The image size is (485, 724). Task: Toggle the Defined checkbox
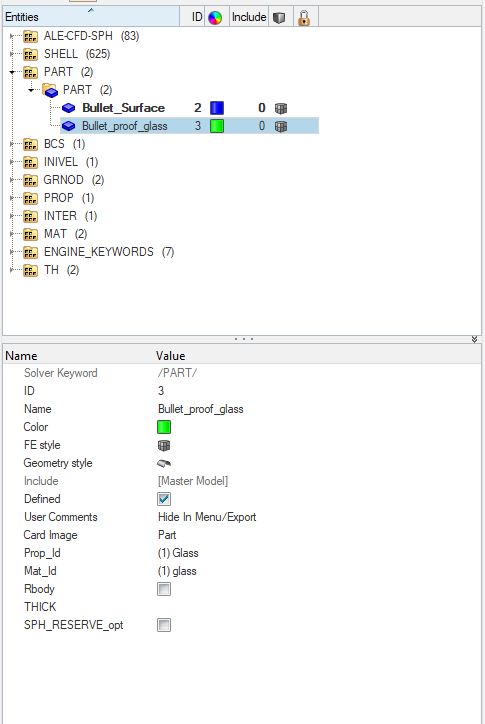[164, 499]
